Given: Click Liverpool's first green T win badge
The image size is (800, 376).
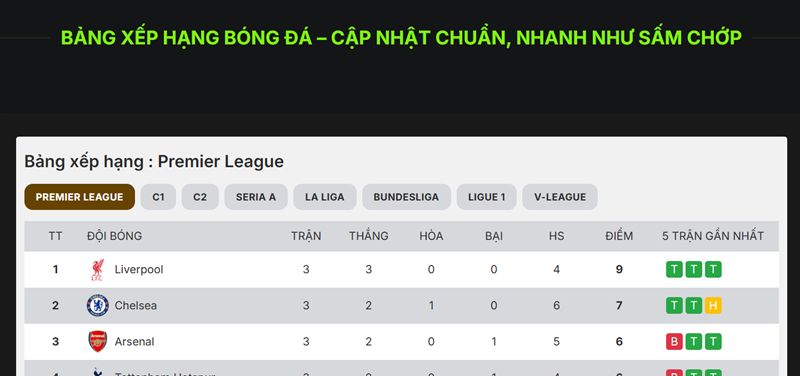Looking at the screenshot, I should pos(674,269).
